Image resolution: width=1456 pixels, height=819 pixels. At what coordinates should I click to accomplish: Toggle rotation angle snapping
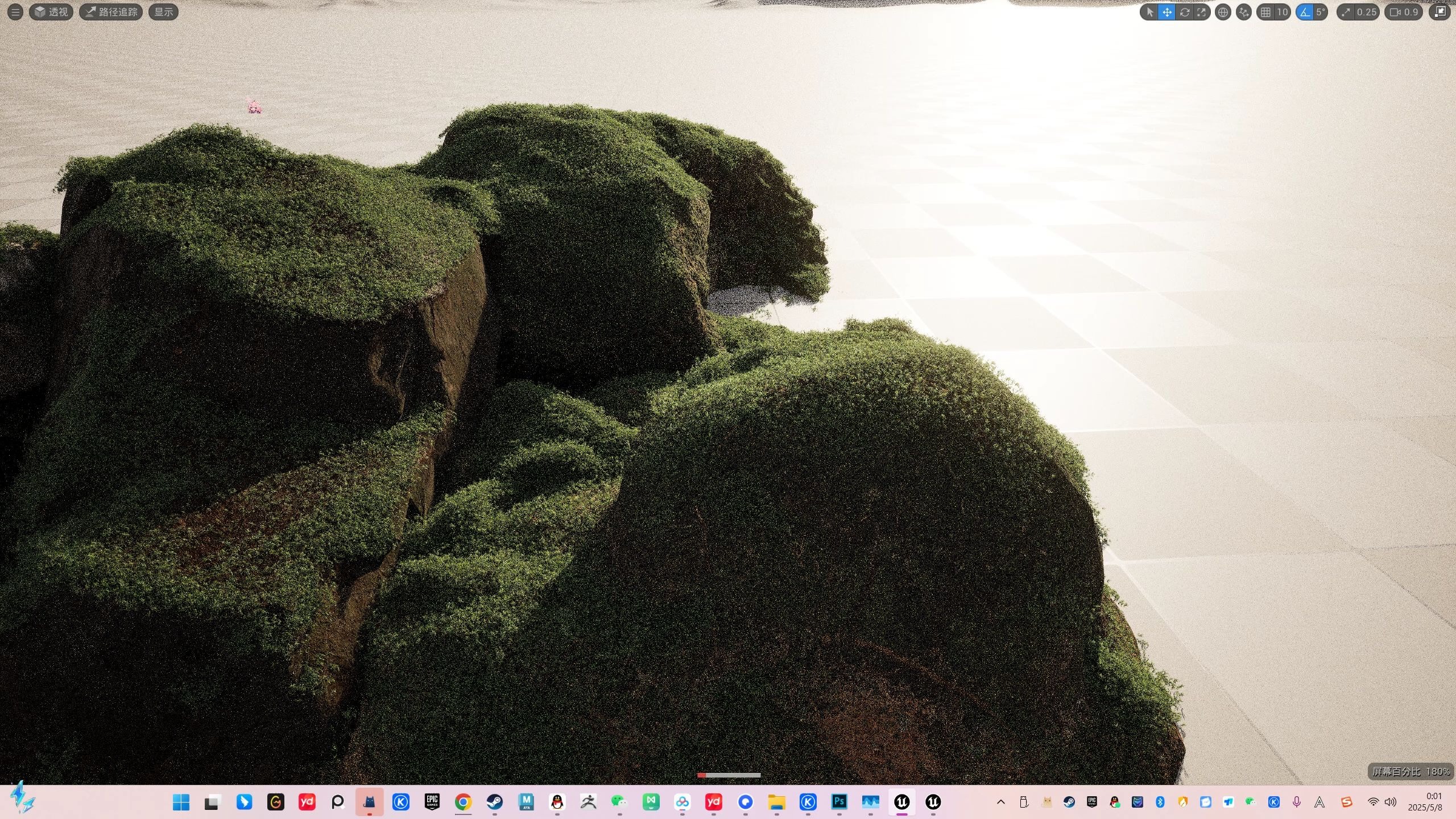point(1304,12)
